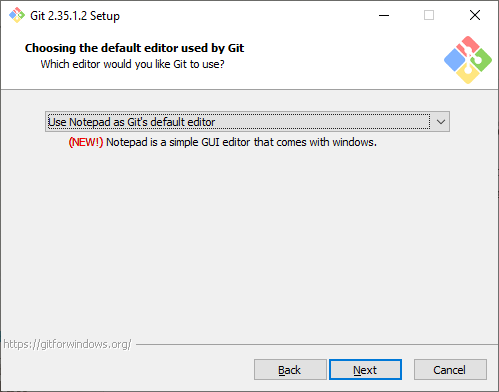Click the large Git logo in the header
The height and width of the screenshot is (392, 499).
click(x=468, y=60)
